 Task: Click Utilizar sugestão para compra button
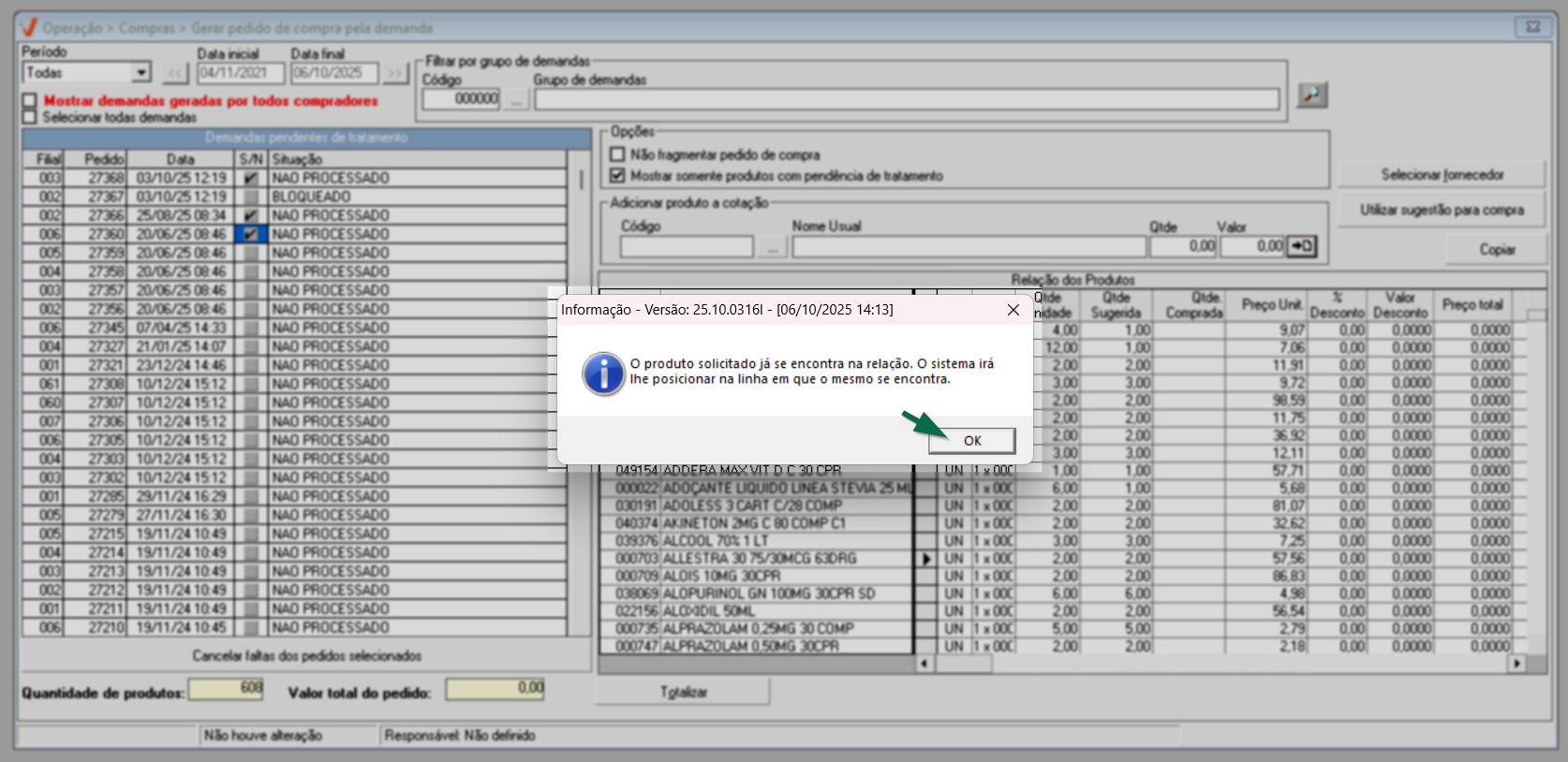(1441, 211)
